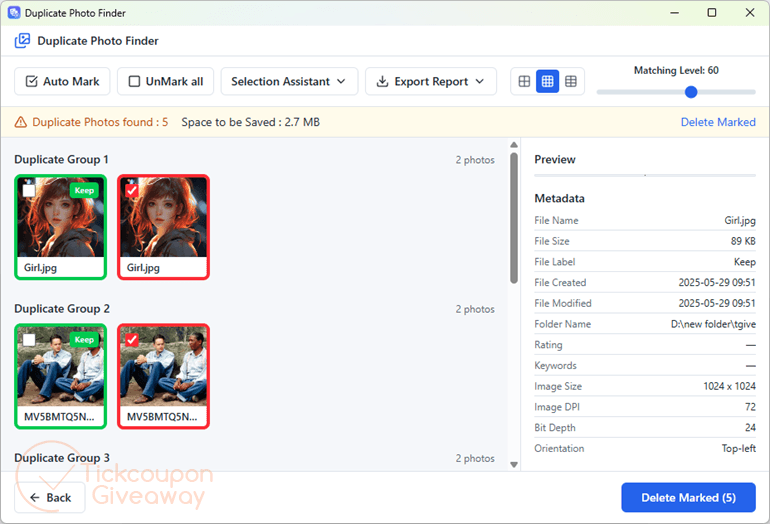Open the Selection Assistant dropdown
Viewport: 770px width, 524px height.
coord(289,82)
